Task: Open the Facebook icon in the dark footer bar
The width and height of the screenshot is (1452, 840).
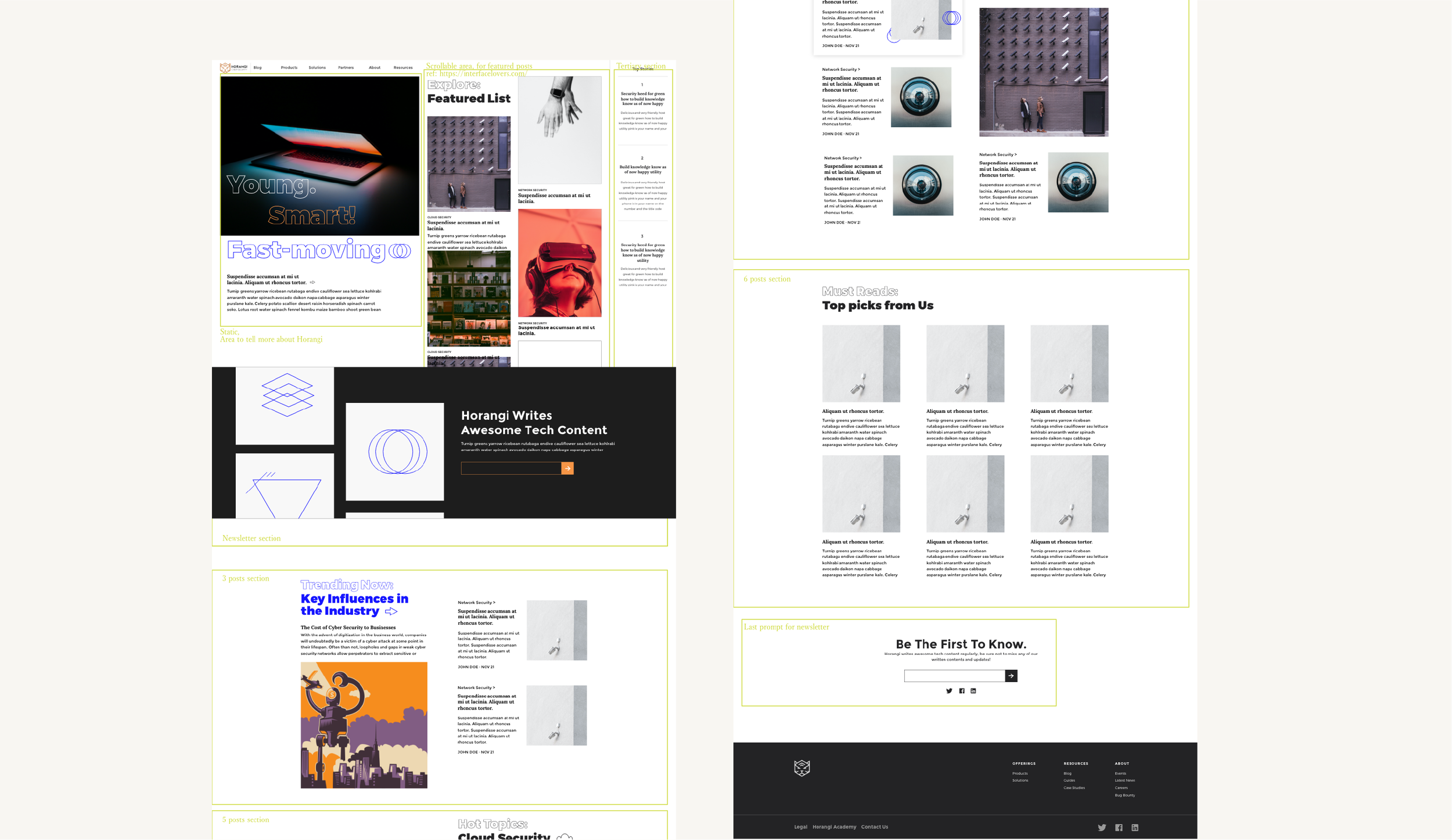Action: (1119, 828)
